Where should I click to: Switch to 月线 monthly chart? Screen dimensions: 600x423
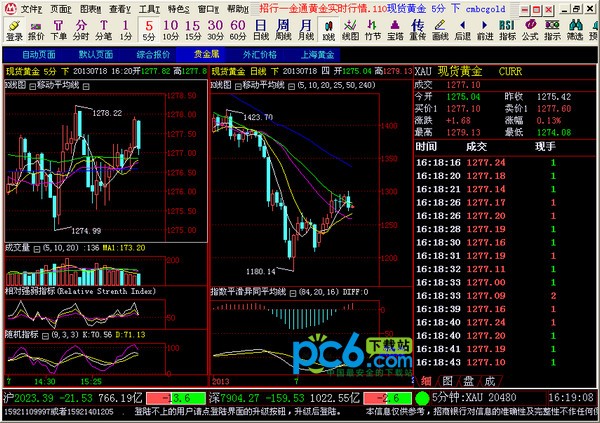coord(306,30)
